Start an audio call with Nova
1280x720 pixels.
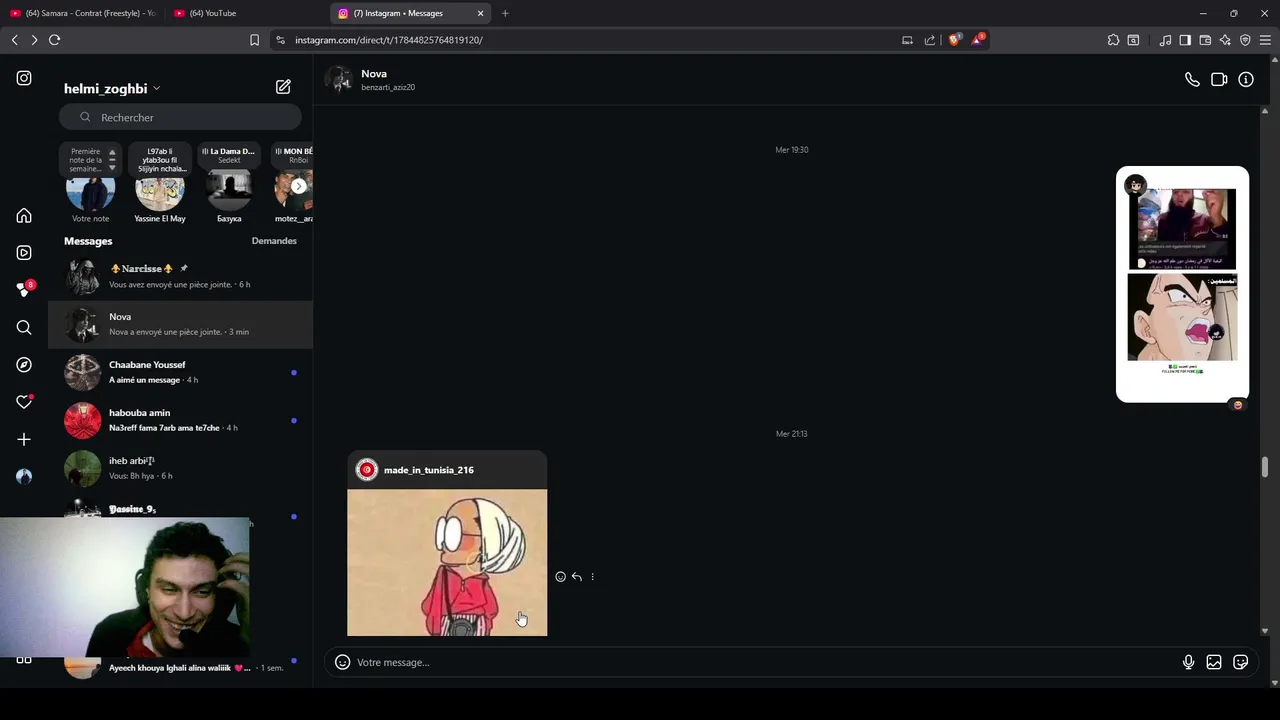tap(1192, 80)
